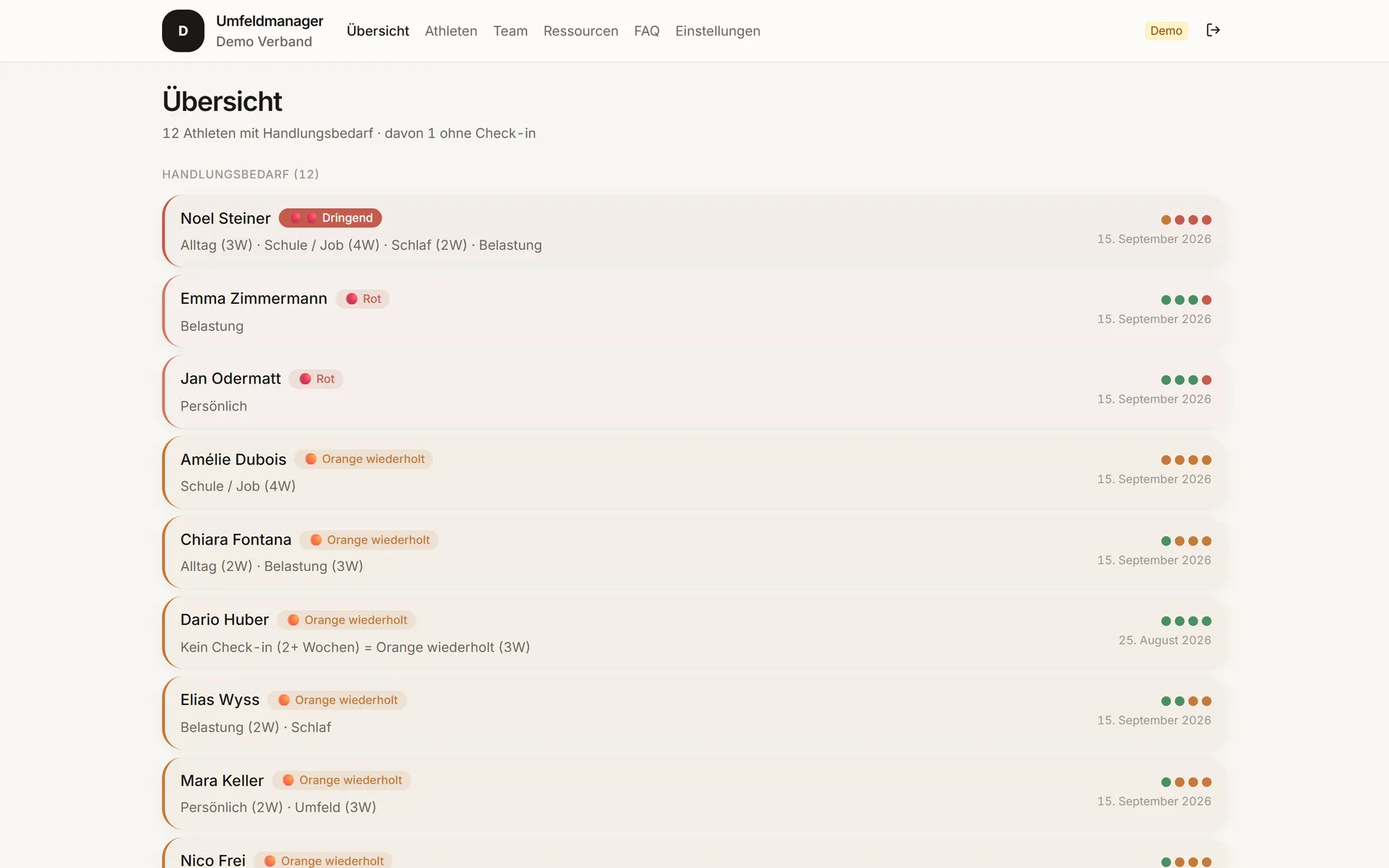The image size is (1389, 868).
Task: Open Amélie Dubois' athlete card
Action: [x=694, y=472]
